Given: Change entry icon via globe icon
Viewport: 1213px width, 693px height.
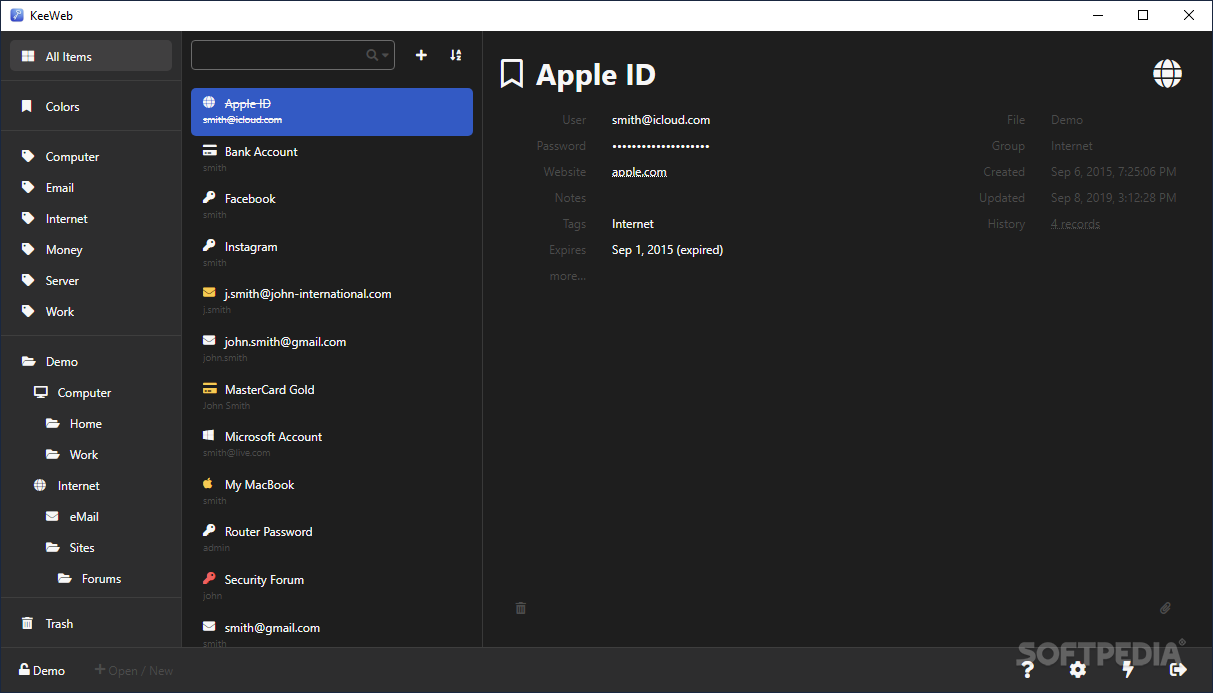Looking at the screenshot, I should pos(1167,73).
